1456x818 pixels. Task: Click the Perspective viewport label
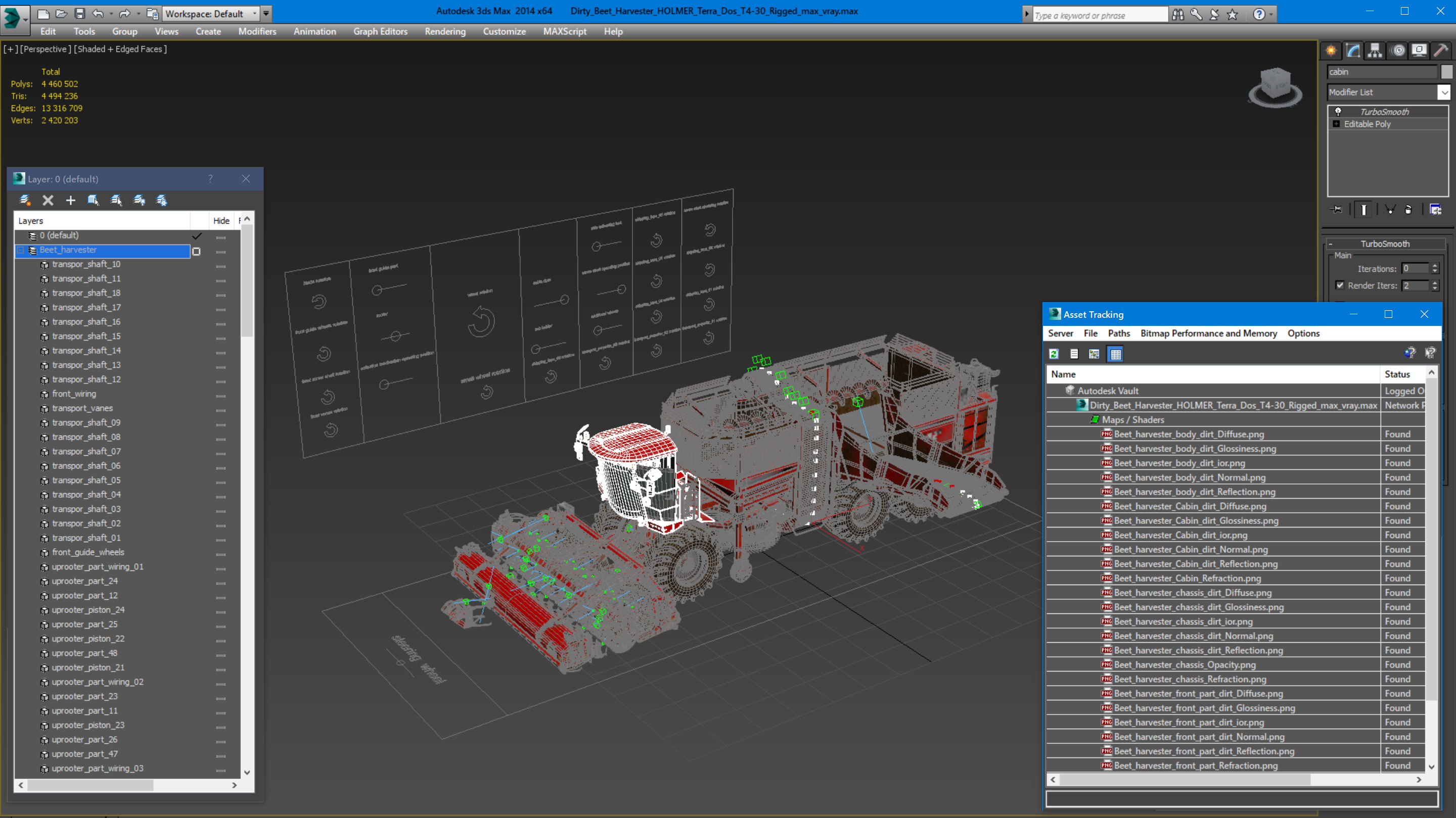pyautogui.click(x=45, y=49)
